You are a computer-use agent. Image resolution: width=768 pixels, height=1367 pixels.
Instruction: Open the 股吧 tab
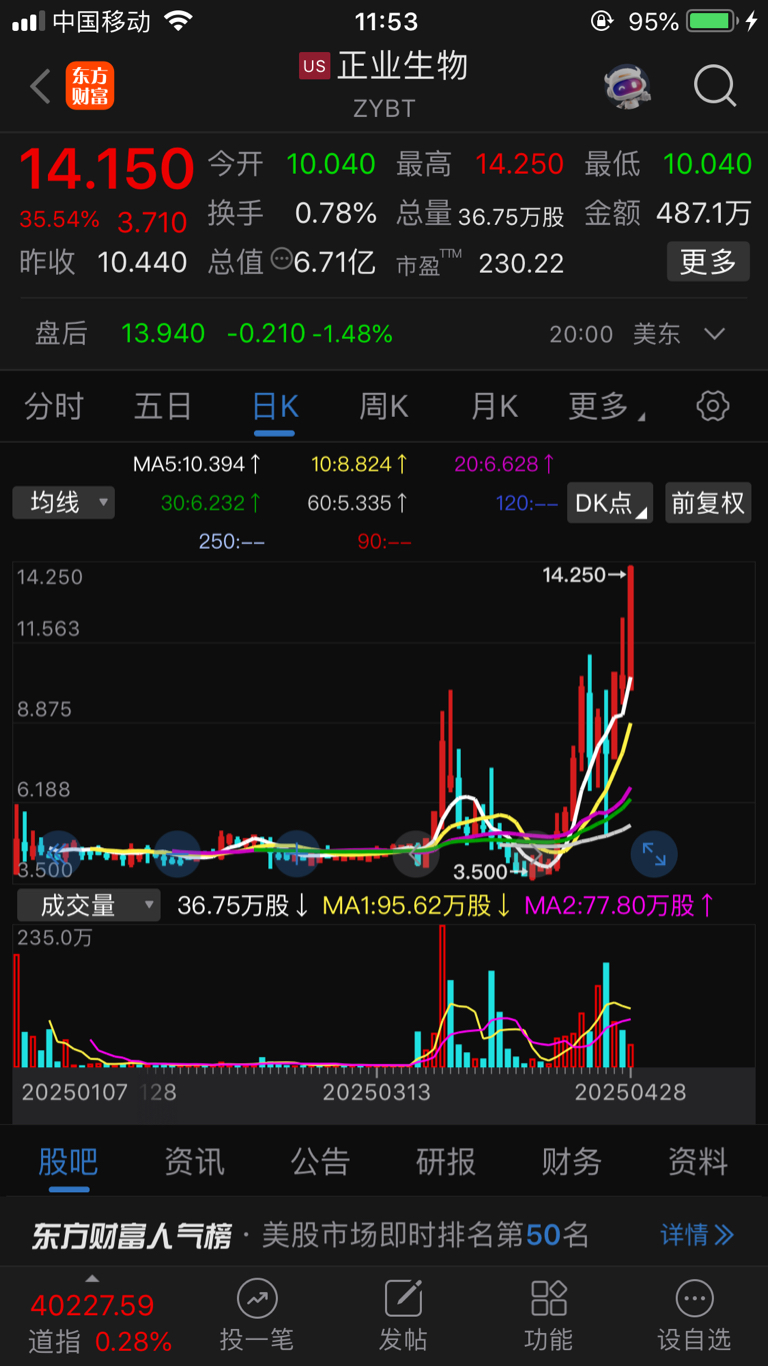[x=68, y=1162]
